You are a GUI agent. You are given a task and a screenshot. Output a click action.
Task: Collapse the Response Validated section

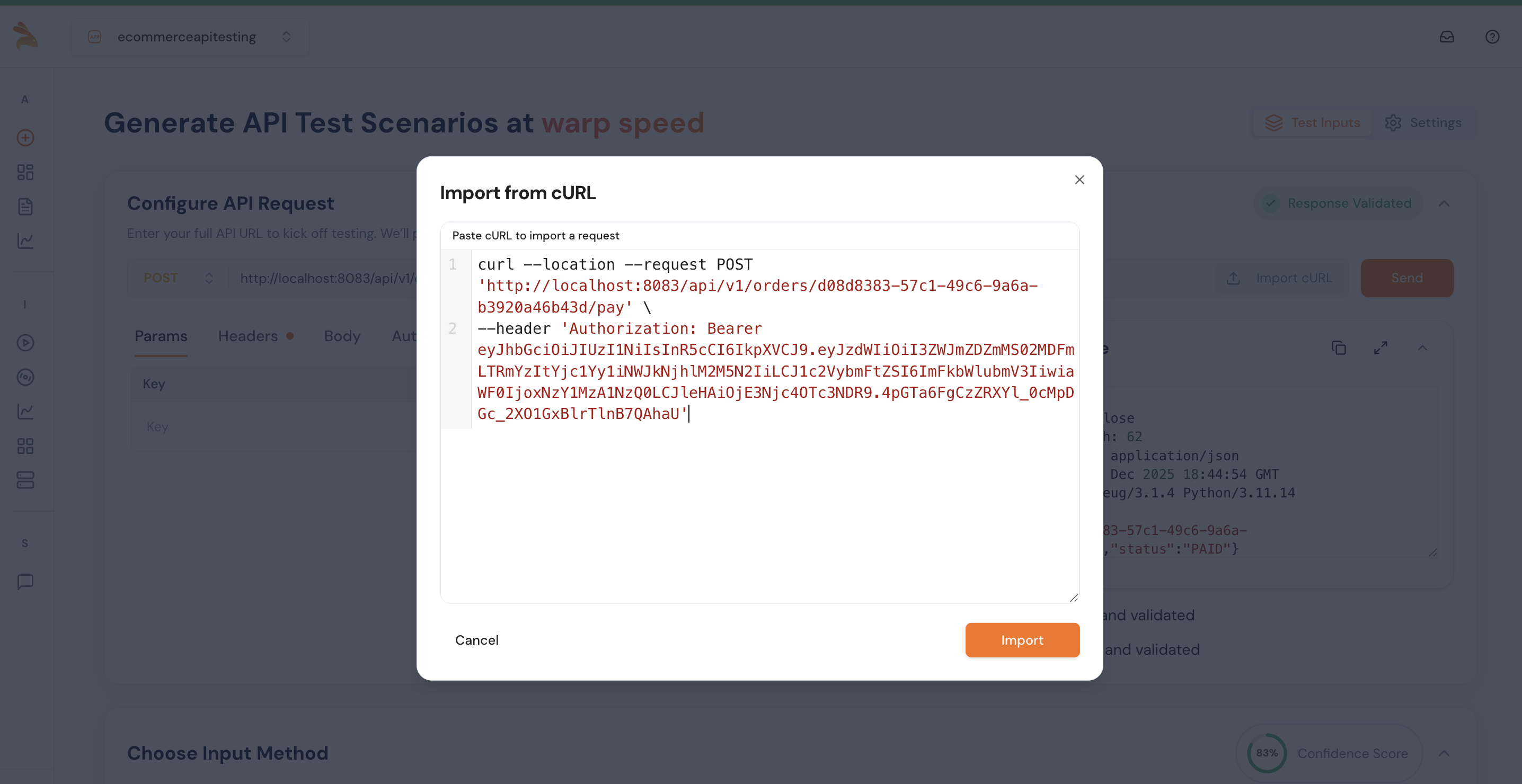coord(1444,203)
